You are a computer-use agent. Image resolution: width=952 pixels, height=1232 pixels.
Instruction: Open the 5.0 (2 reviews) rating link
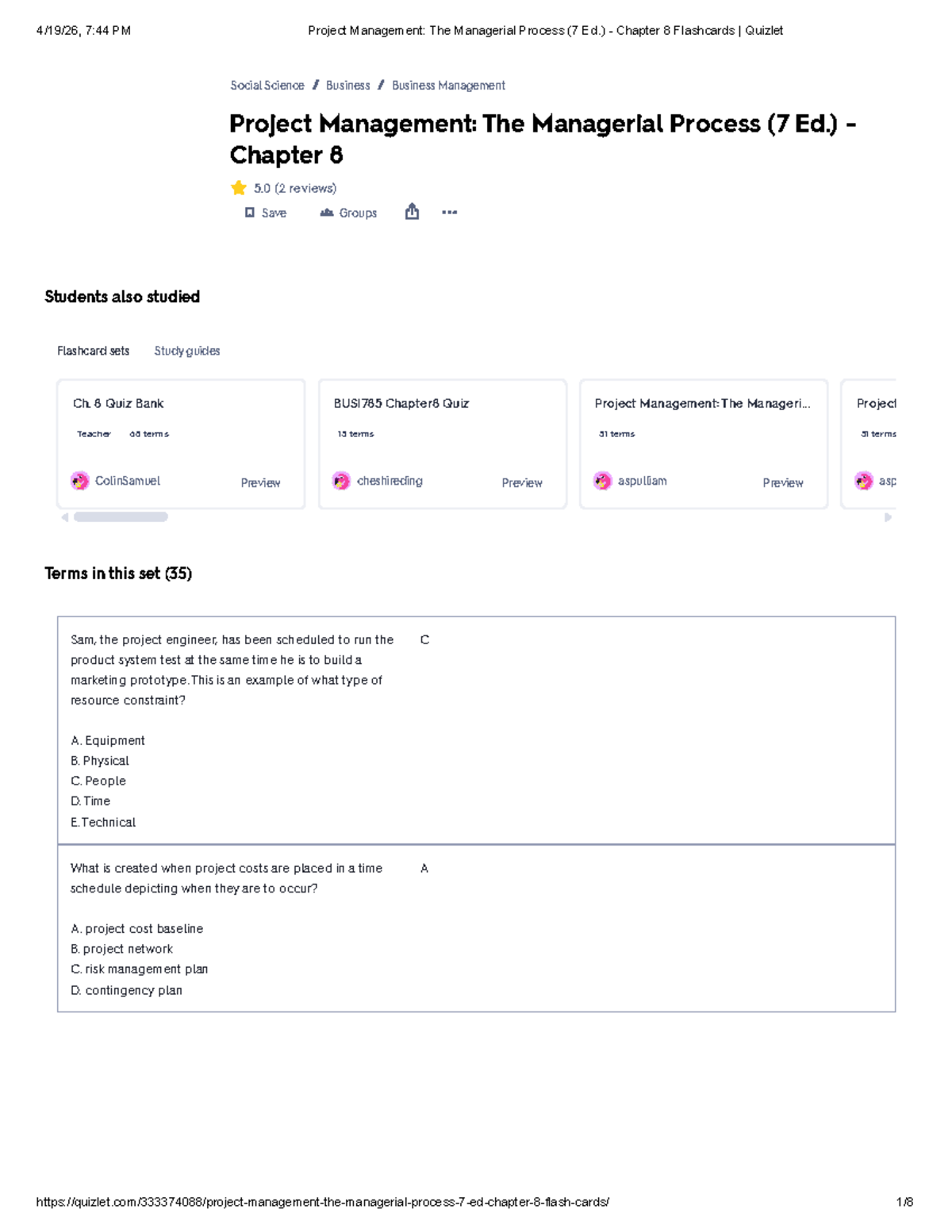pyautogui.click(x=295, y=188)
